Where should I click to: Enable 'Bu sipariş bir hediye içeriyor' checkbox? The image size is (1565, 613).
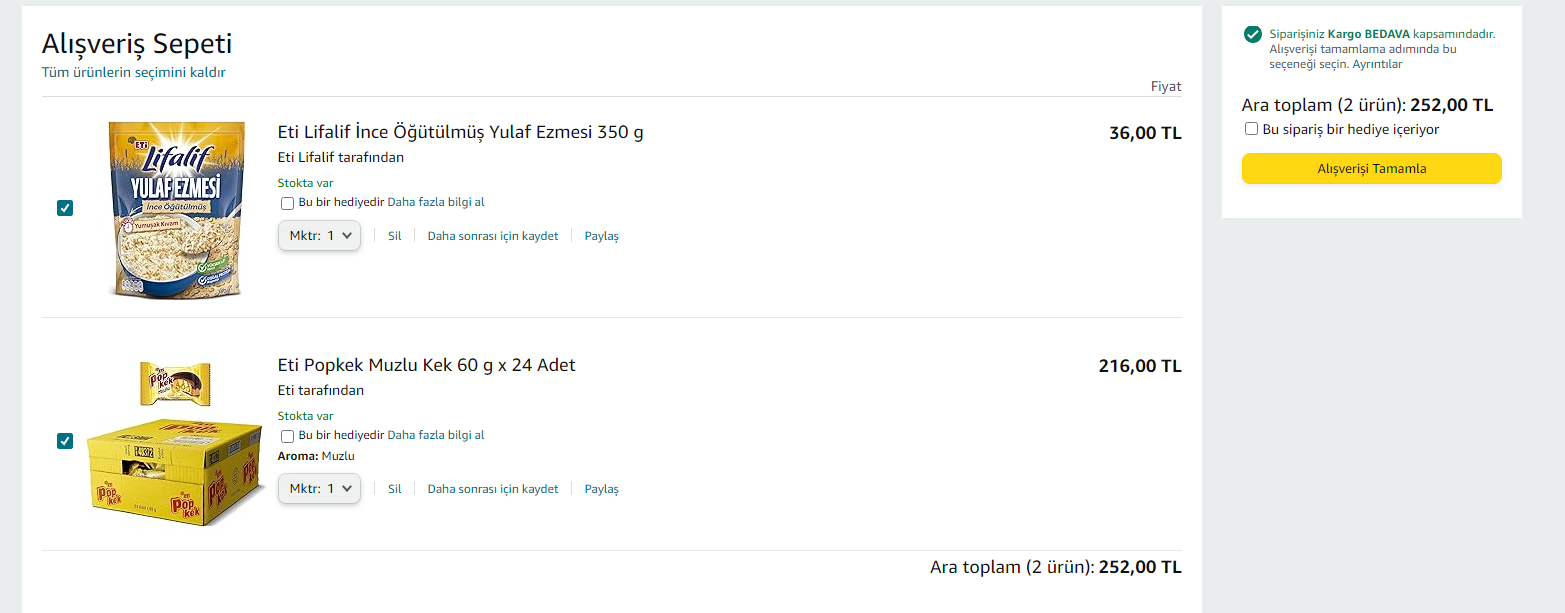coord(1251,129)
